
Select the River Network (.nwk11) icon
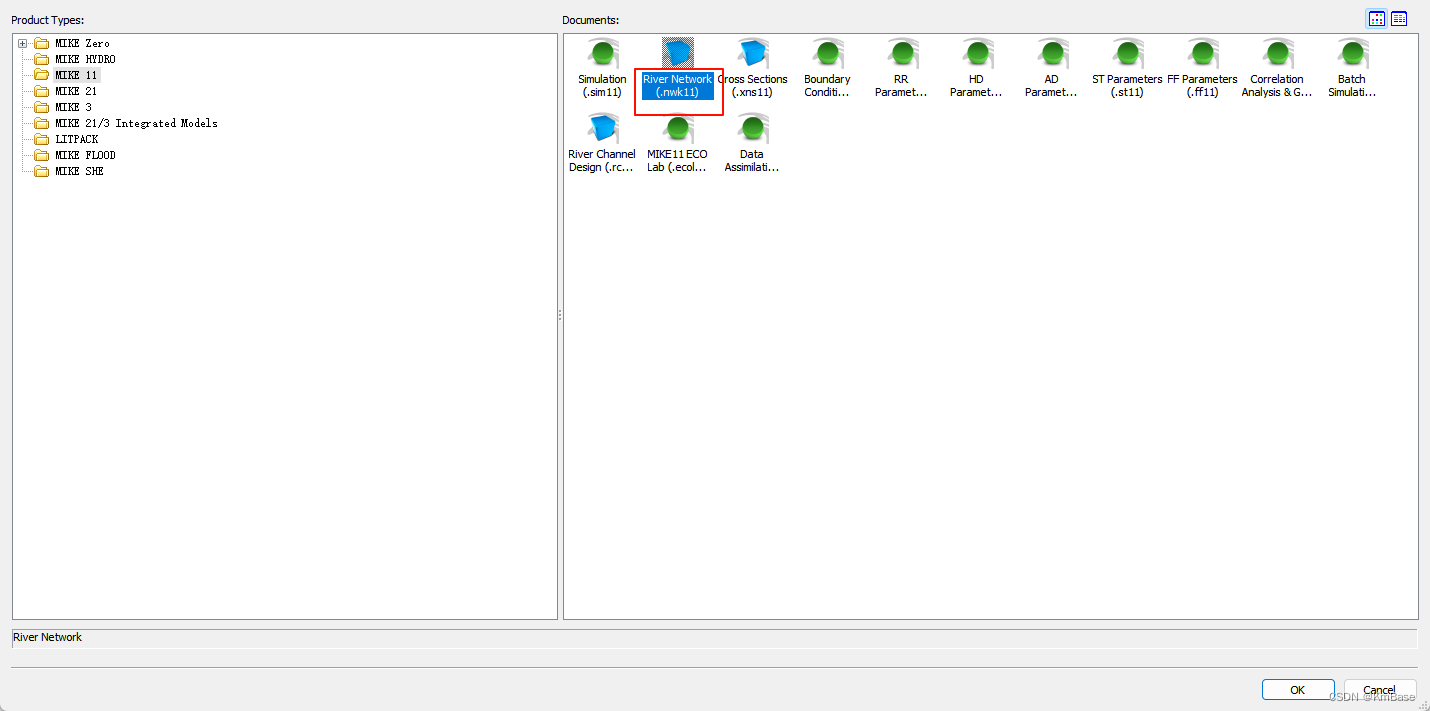tap(677, 55)
